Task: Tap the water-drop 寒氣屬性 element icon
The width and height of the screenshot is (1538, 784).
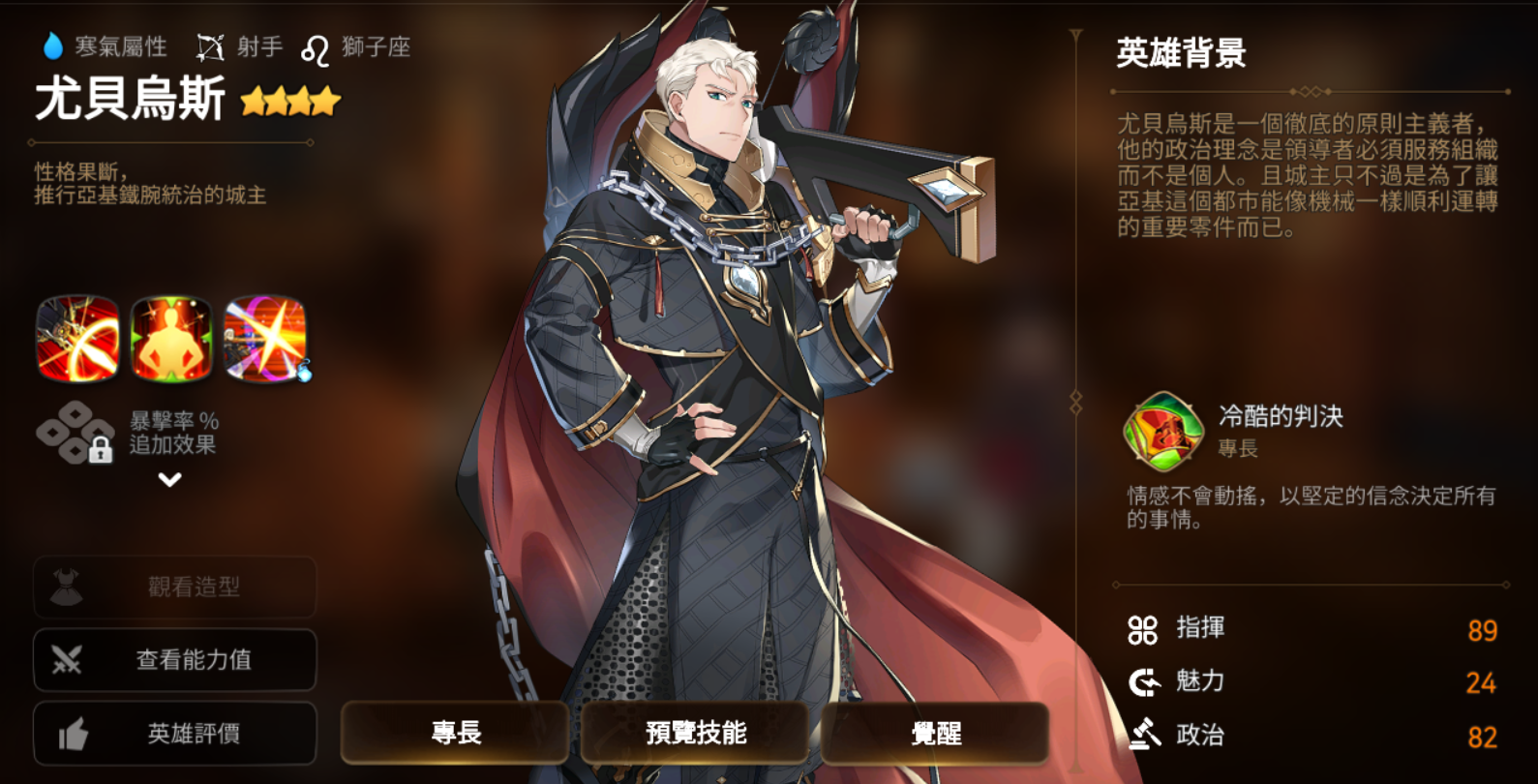Action: [x=52, y=46]
